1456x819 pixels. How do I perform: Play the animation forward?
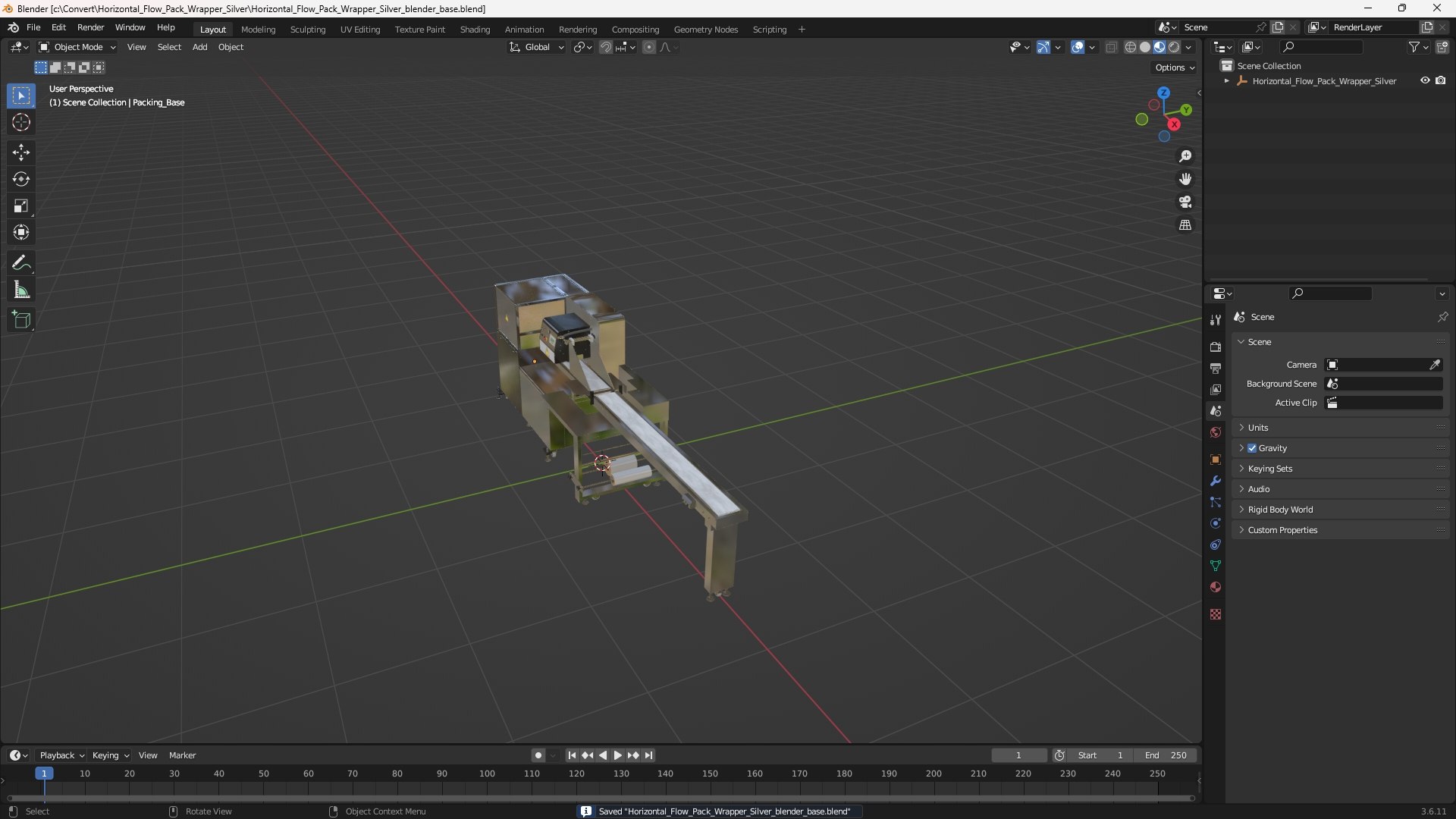(x=617, y=755)
